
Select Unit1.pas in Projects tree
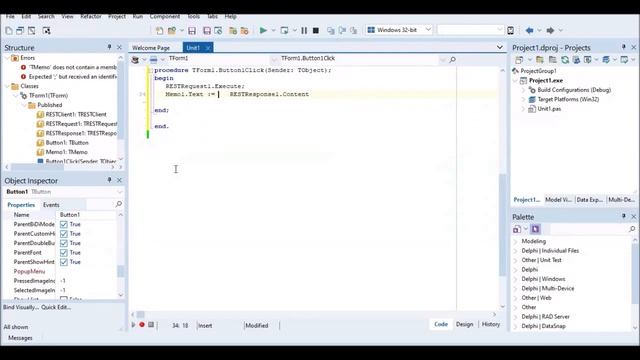pyautogui.click(x=549, y=109)
